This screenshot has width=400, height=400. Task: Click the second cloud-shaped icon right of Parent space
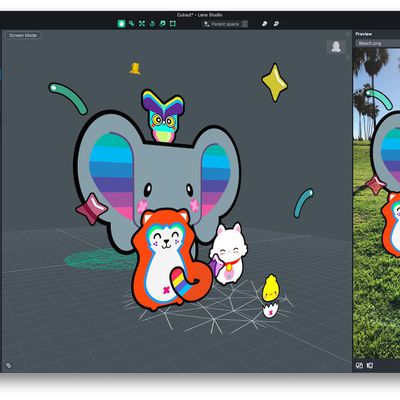(x=276, y=24)
